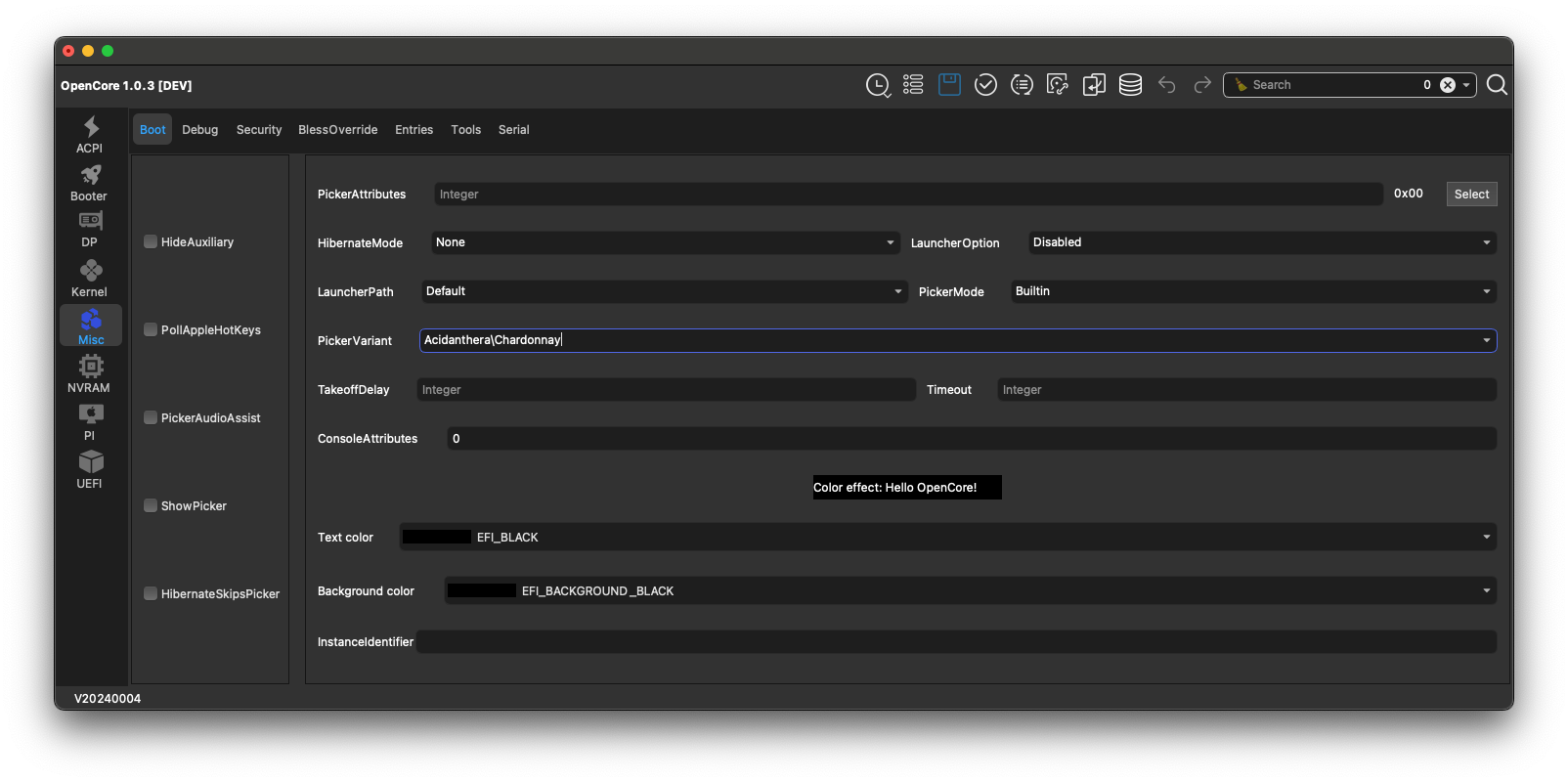
Task: Click the InstanceIdentifier text field
Action: pyautogui.click(x=957, y=641)
